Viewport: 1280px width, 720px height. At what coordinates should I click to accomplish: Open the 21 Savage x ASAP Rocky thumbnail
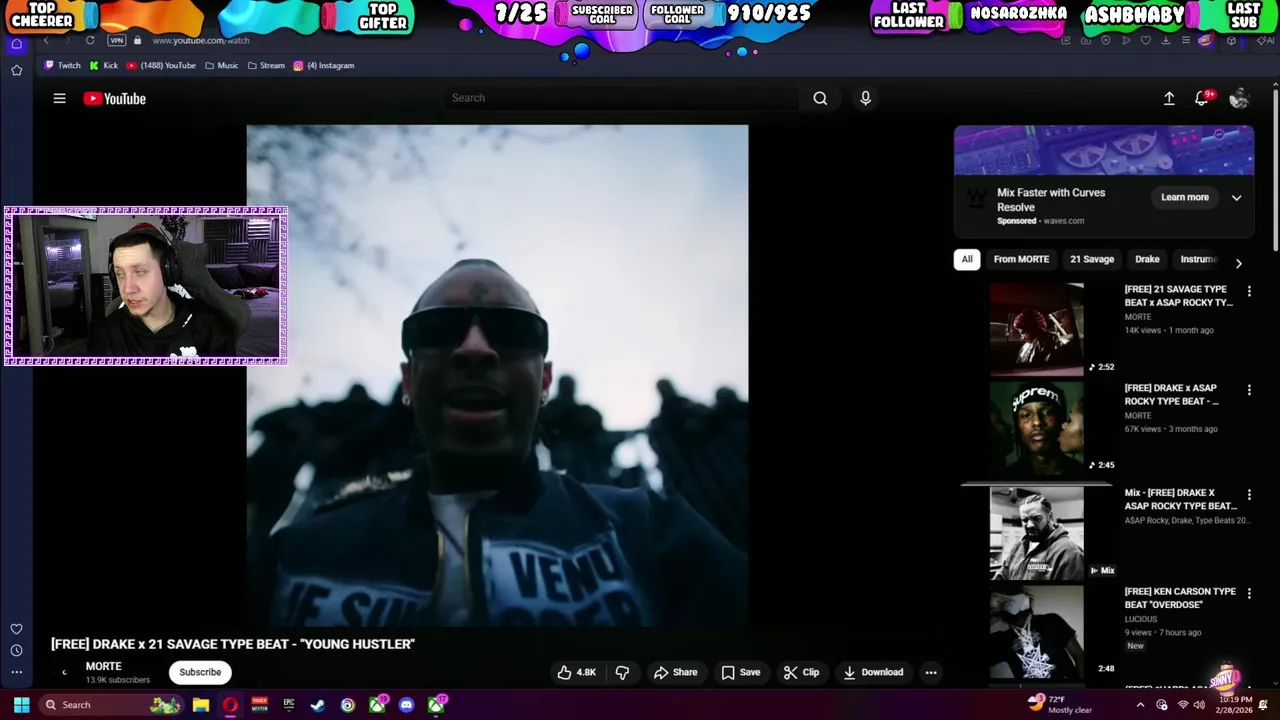pos(1036,329)
